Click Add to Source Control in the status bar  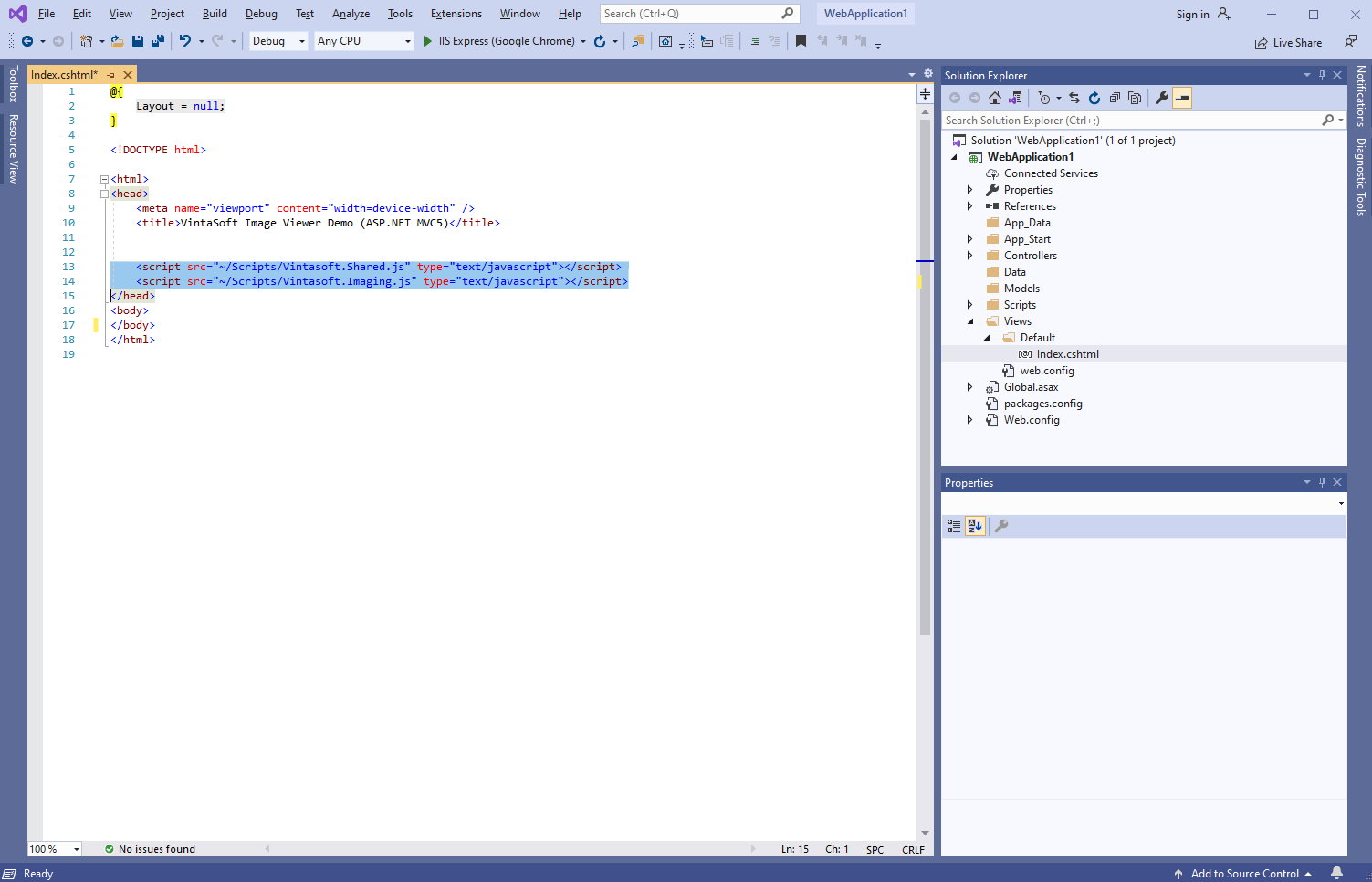pyautogui.click(x=1244, y=874)
